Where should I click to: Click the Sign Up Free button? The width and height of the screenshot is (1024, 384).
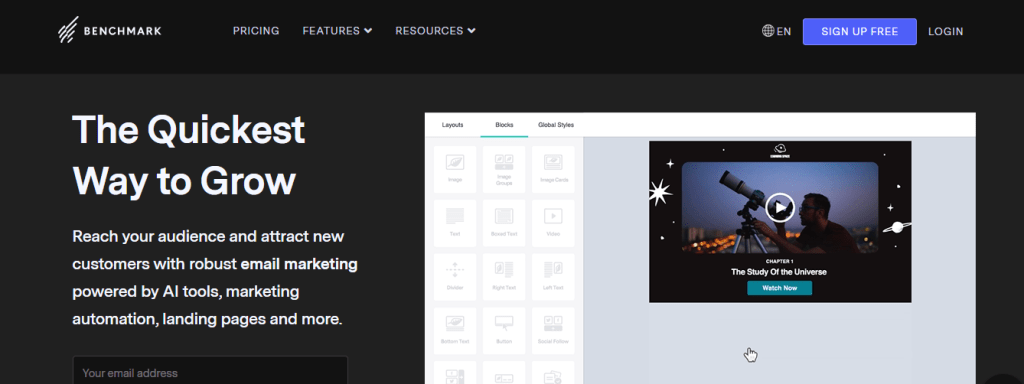[x=859, y=31]
